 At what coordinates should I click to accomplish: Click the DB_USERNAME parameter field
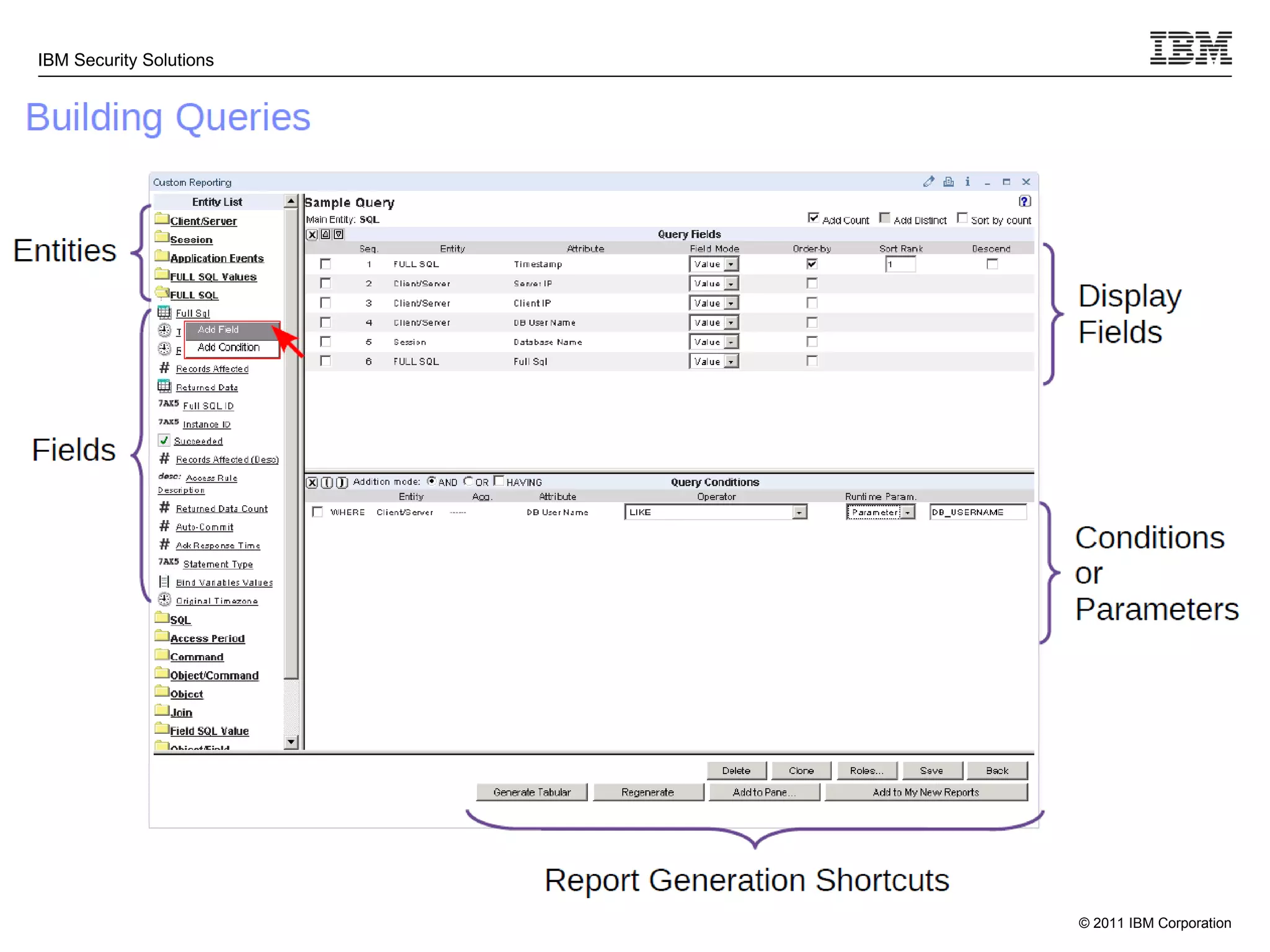click(x=978, y=513)
